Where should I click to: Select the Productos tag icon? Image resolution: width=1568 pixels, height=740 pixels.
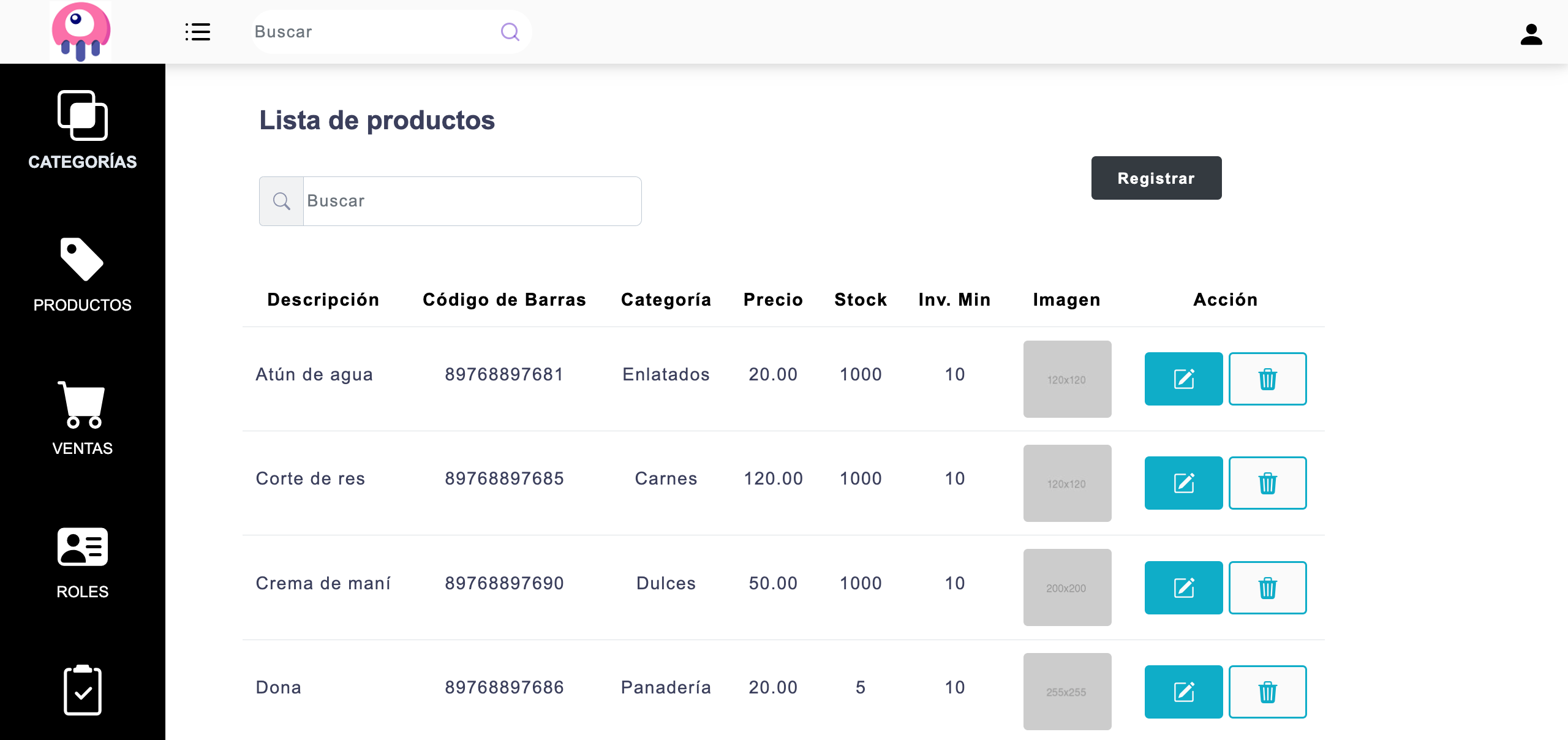80,260
